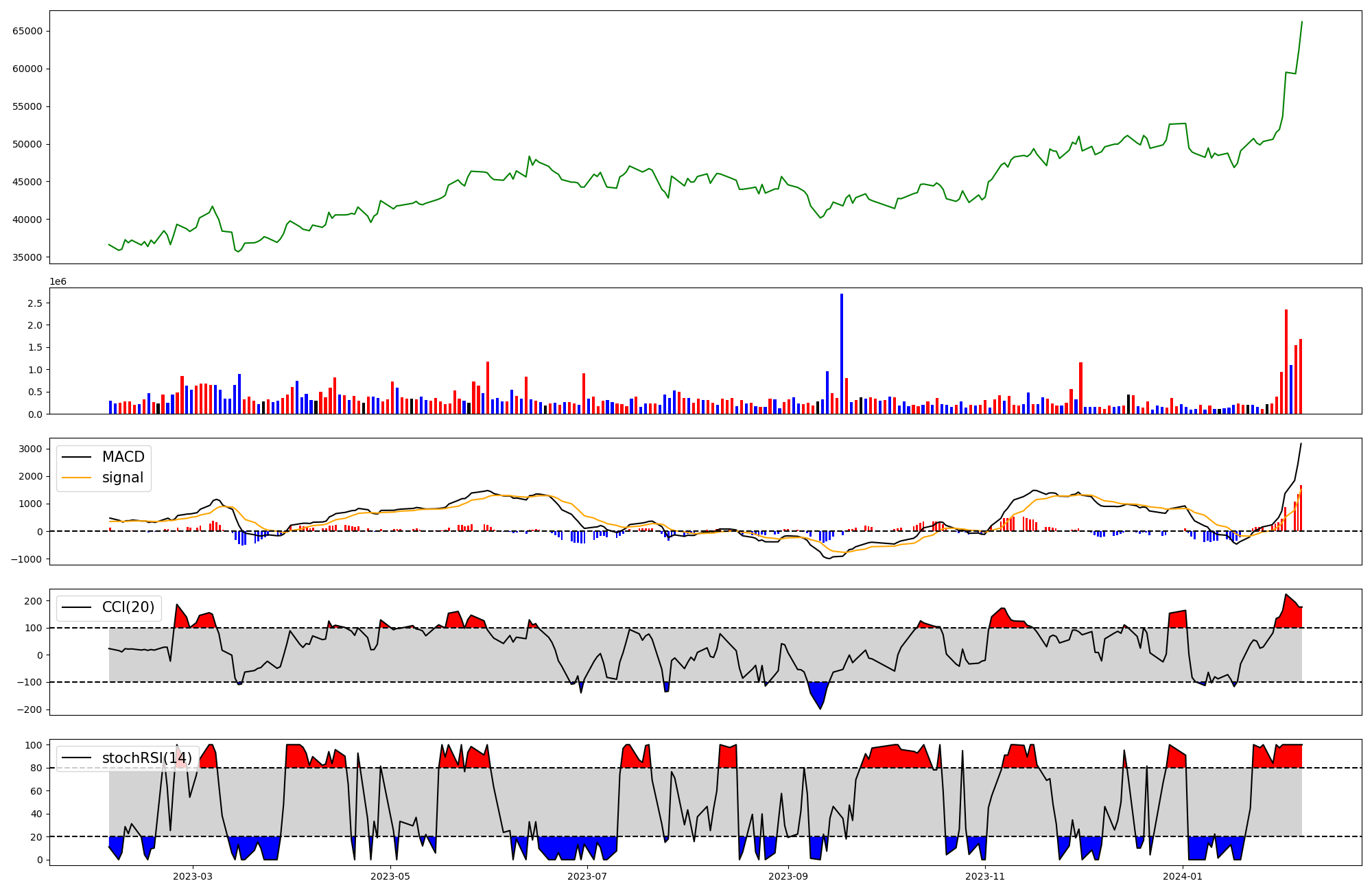Select the 2023-09 date tick label
This screenshot has width=1372, height=892.
(788, 876)
